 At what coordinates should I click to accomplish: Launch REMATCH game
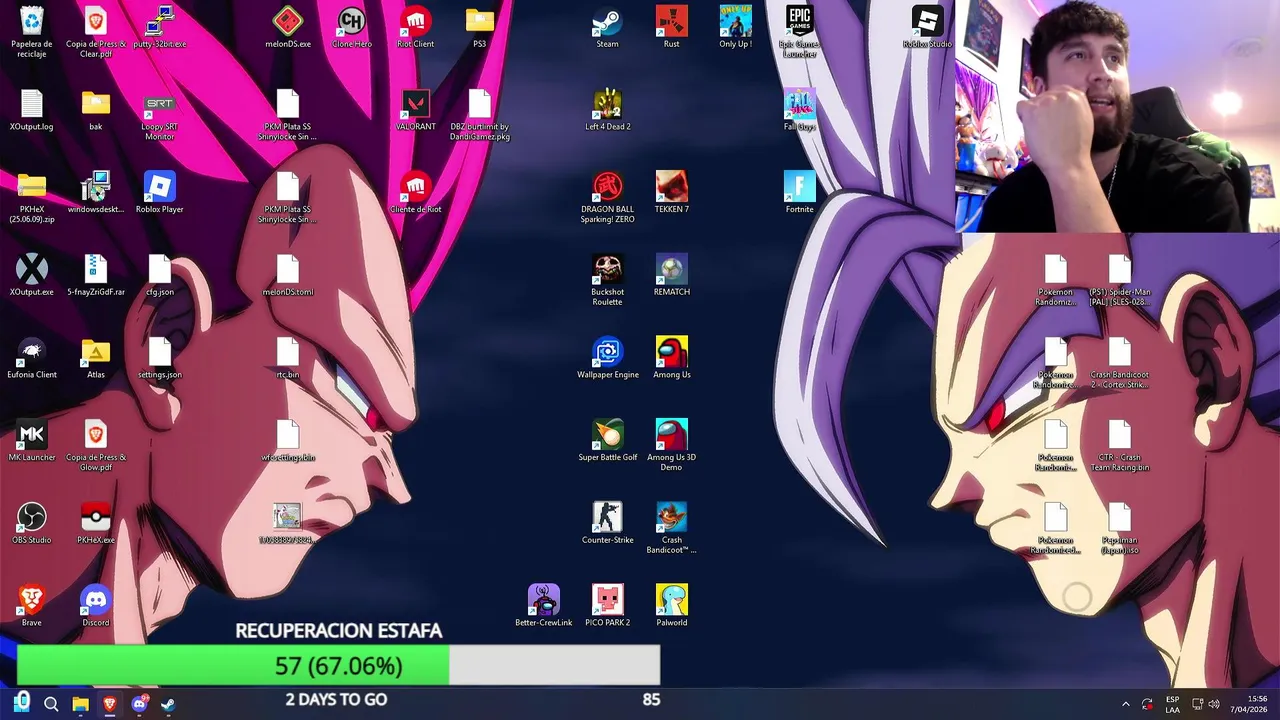[x=671, y=275]
